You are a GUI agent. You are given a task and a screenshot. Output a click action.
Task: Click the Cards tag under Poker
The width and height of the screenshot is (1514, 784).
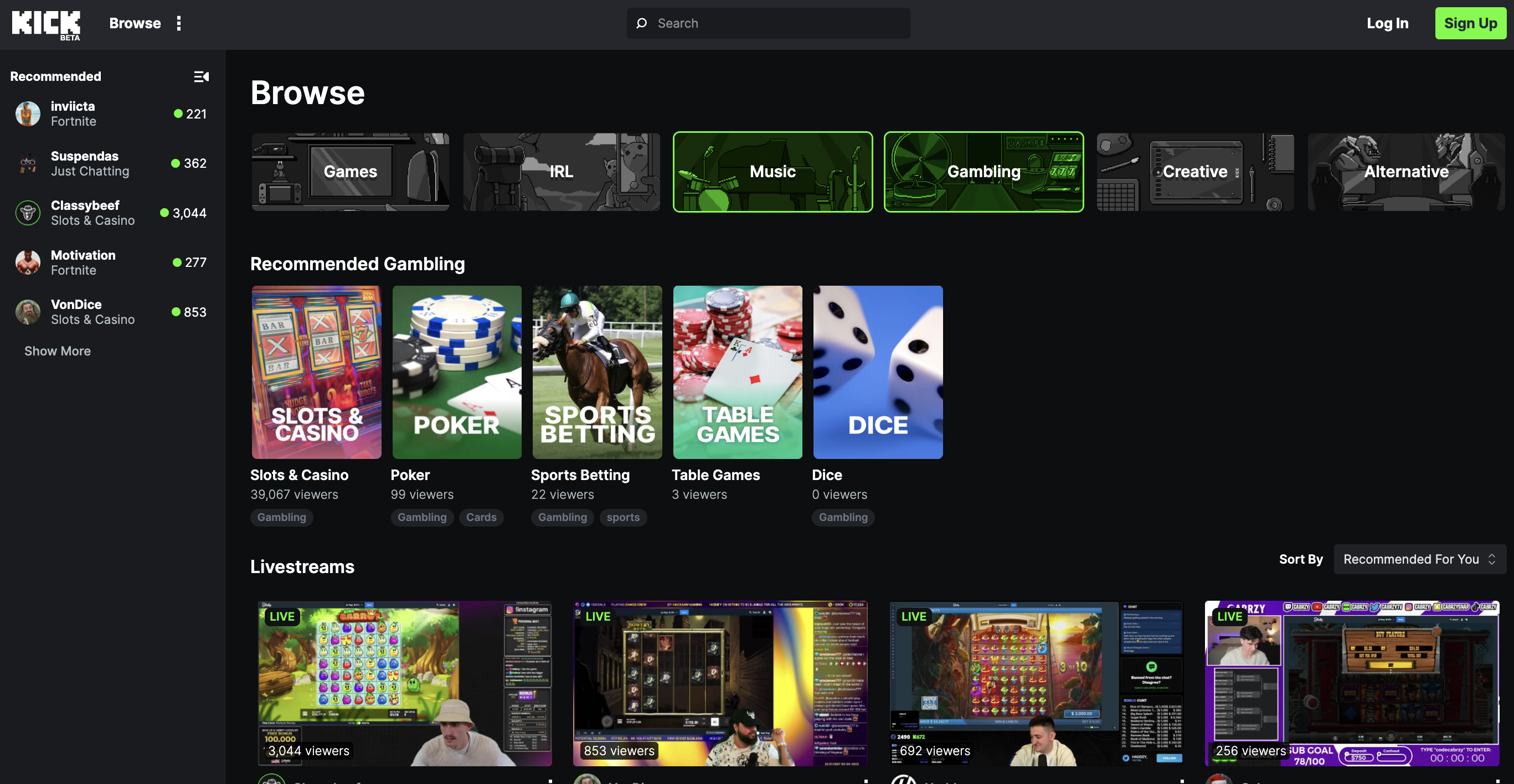click(x=481, y=517)
